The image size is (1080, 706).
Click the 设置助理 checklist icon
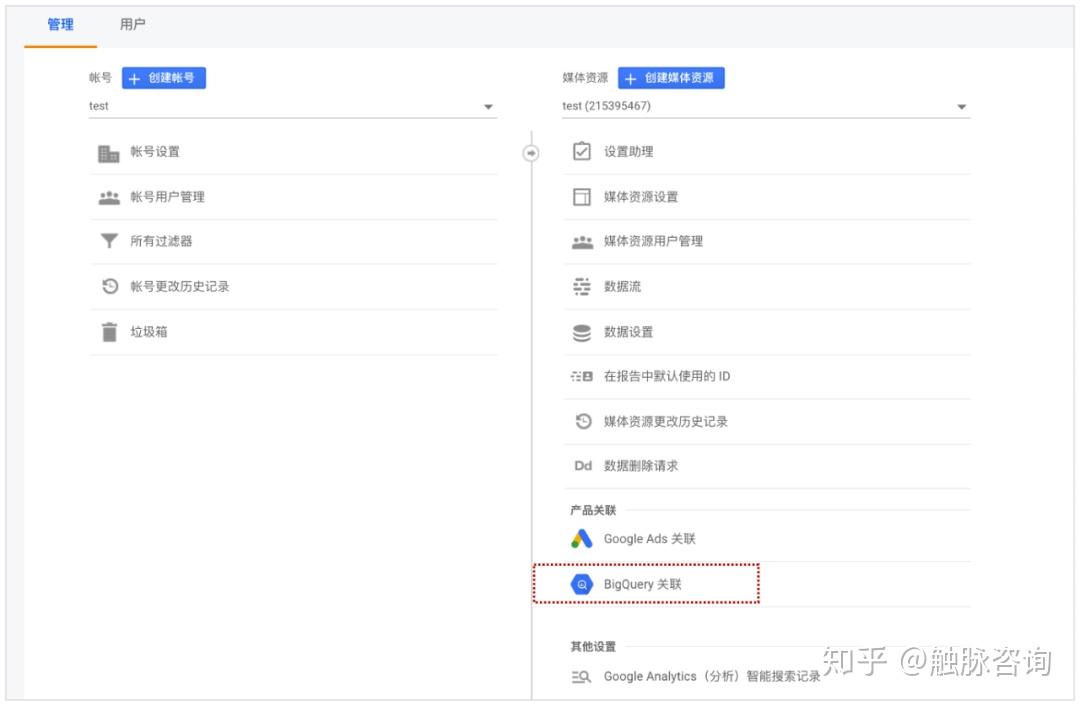coord(582,151)
